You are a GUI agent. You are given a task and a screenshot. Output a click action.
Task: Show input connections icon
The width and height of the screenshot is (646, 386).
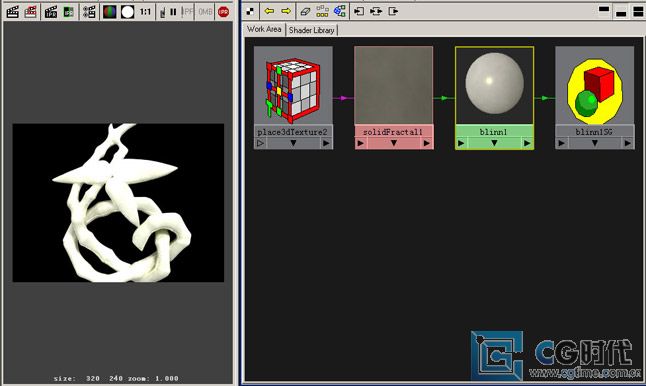(359, 11)
